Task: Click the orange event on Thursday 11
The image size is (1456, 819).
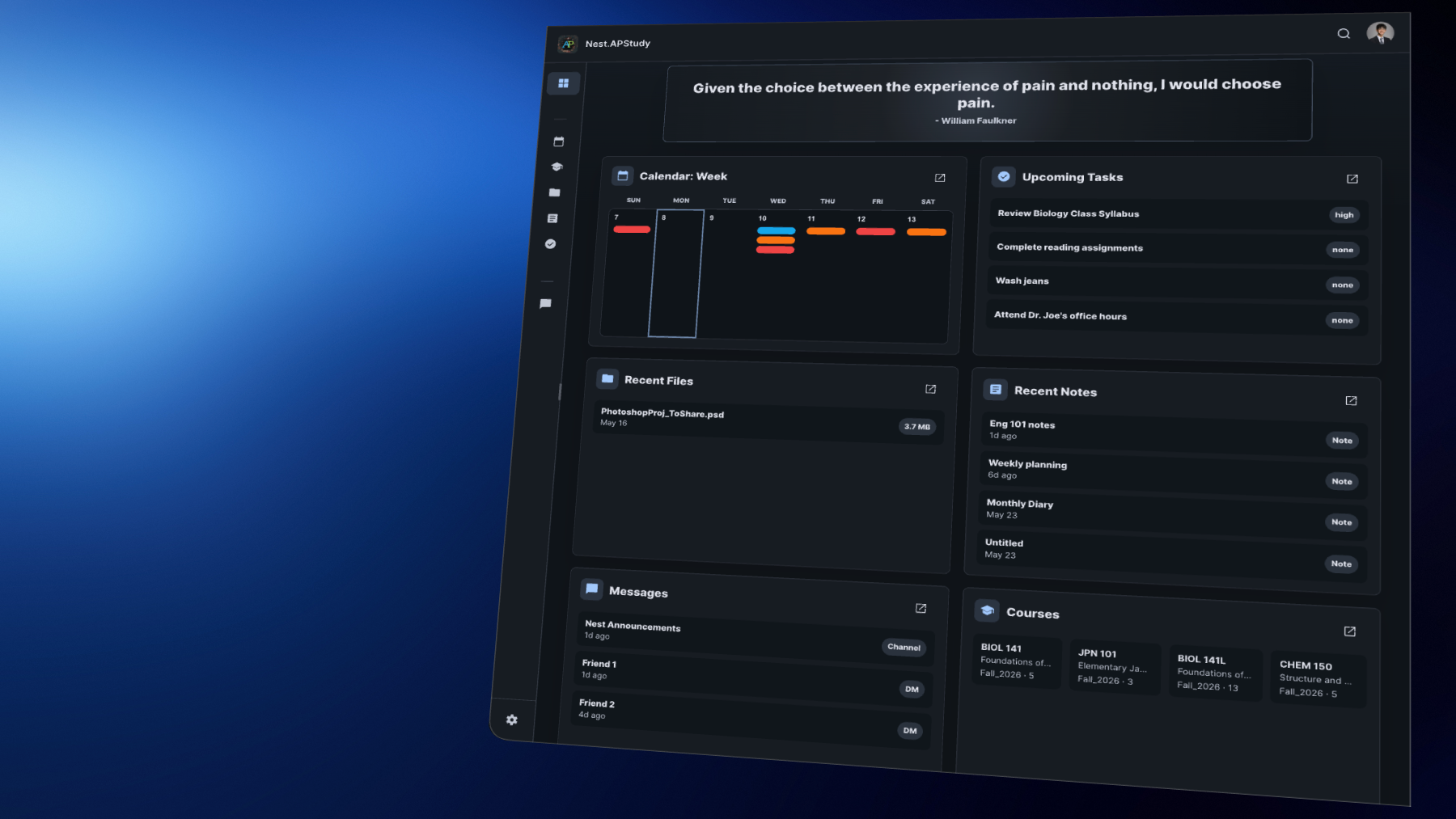Action: 826,231
